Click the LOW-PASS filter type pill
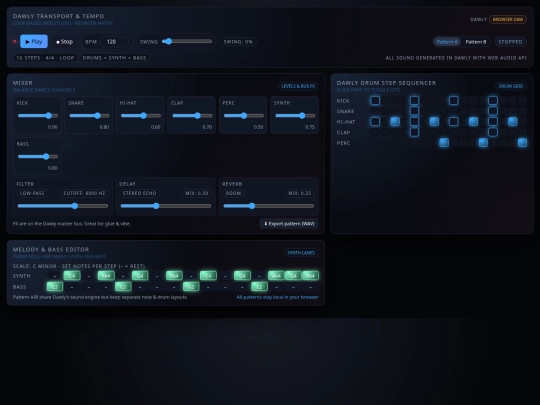This screenshot has height=405, width=540. [x=32, y=193]
